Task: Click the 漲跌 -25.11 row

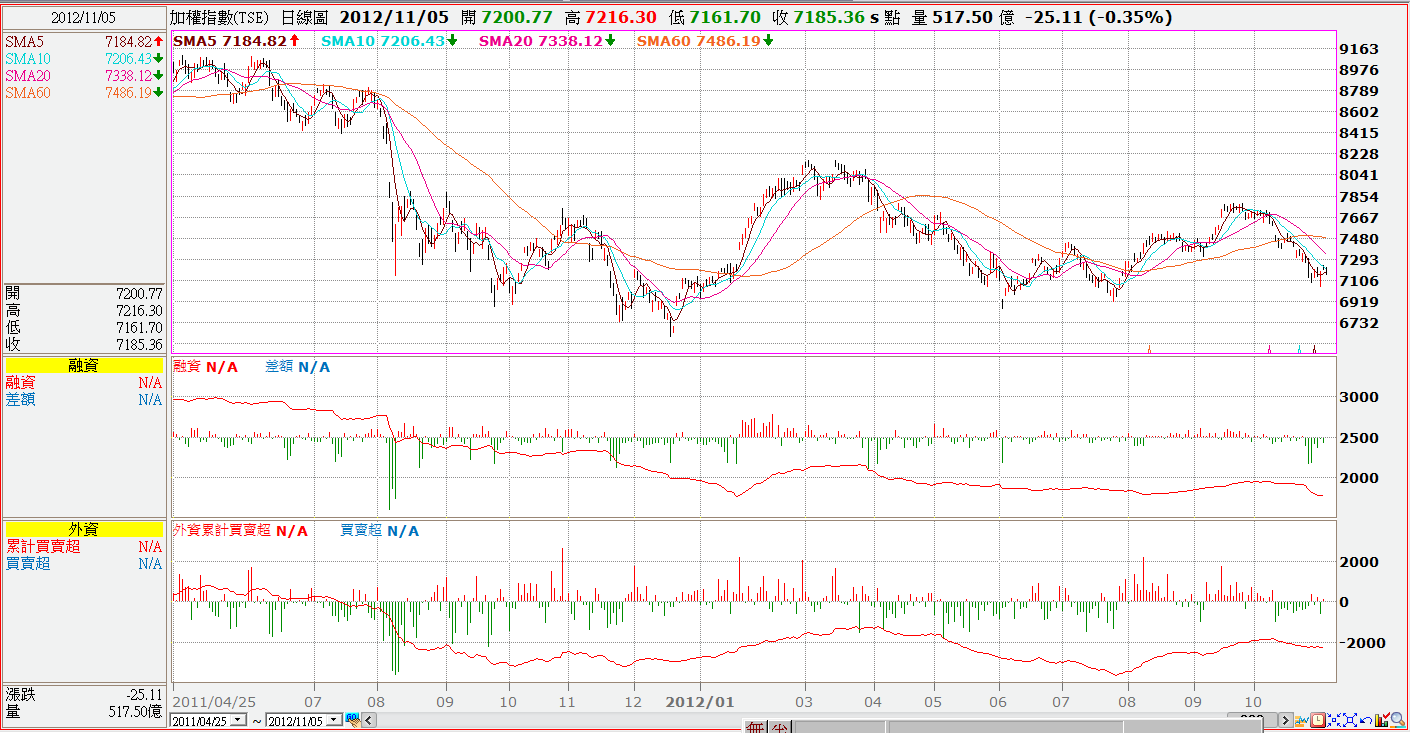Action: point(84,694)
